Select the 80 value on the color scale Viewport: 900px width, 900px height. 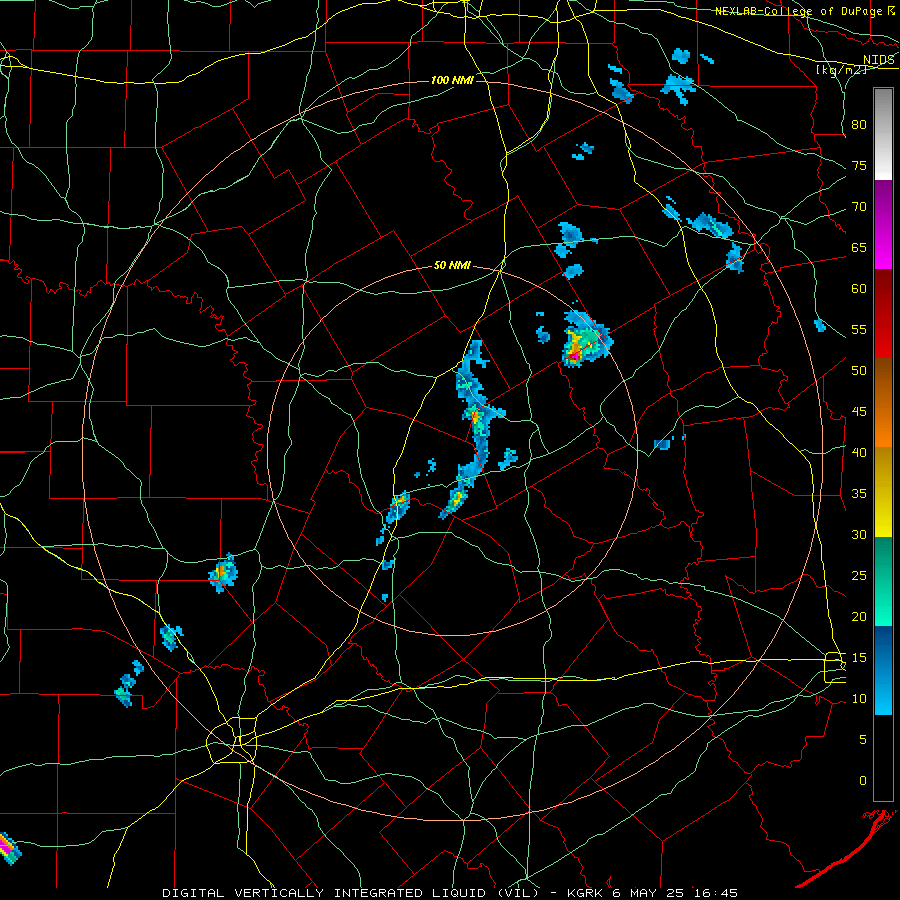pyautogui.click(x=859, y=125)
